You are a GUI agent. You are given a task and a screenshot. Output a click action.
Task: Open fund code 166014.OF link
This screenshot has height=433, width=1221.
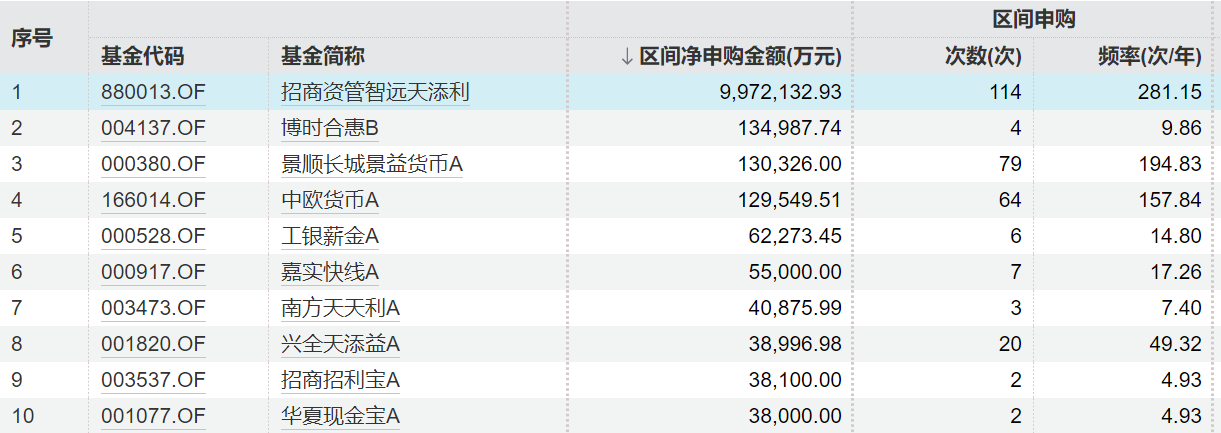pos(153,200)
